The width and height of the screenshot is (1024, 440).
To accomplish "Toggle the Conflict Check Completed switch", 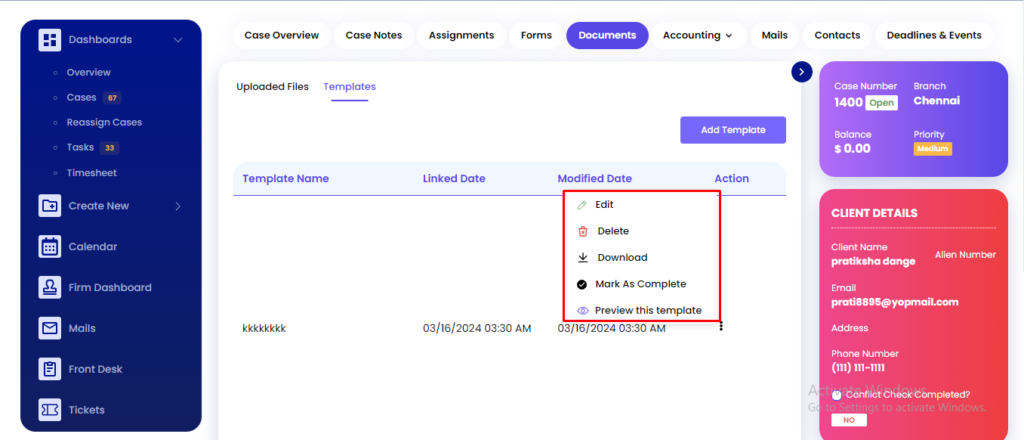I will (x=837, y=394).
